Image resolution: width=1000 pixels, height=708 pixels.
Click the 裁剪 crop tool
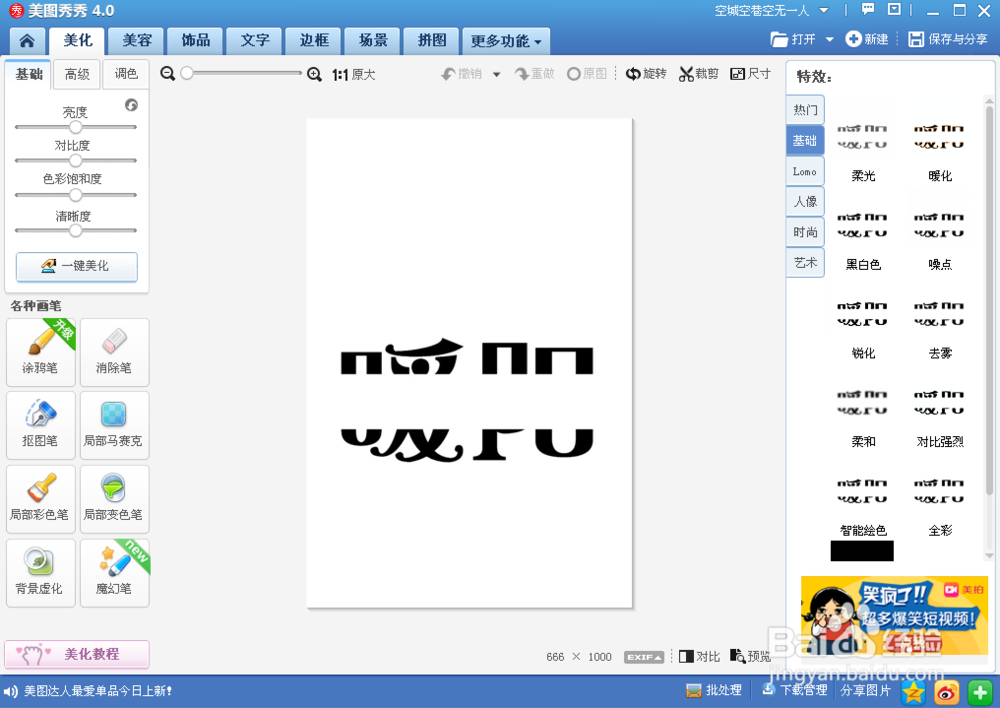pyautogui.click(x=698, y=74)
